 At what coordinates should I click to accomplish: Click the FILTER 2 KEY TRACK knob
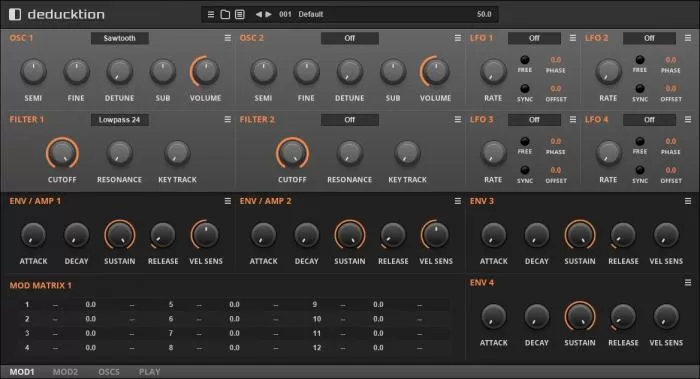coord(407,153)
